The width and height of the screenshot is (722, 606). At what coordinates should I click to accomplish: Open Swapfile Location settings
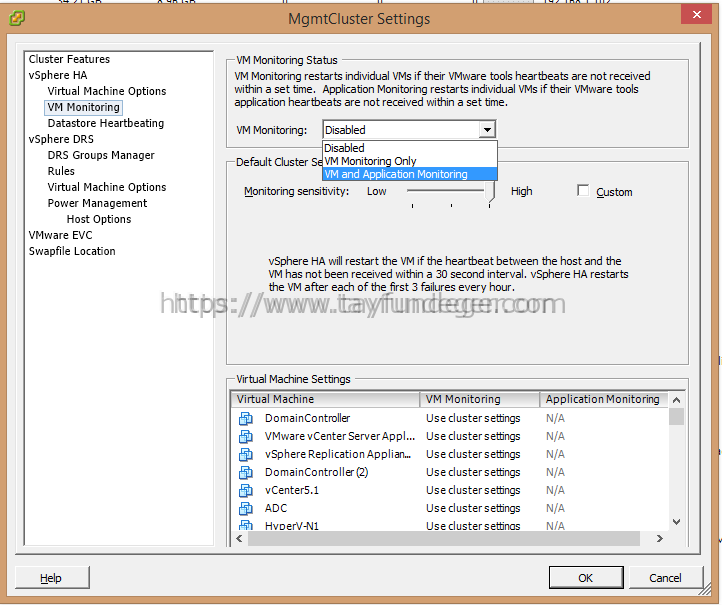click(72, 251)
